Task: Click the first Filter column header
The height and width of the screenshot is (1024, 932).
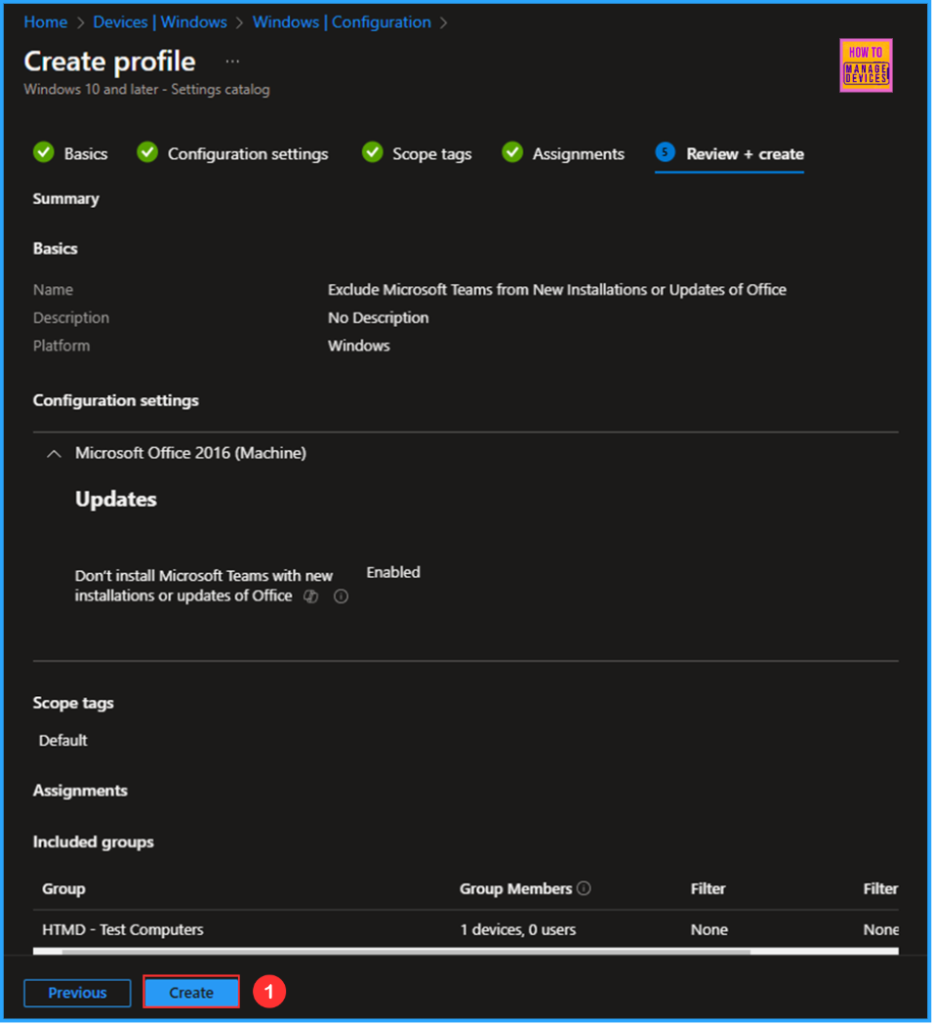Action: [x=708, y=889]
